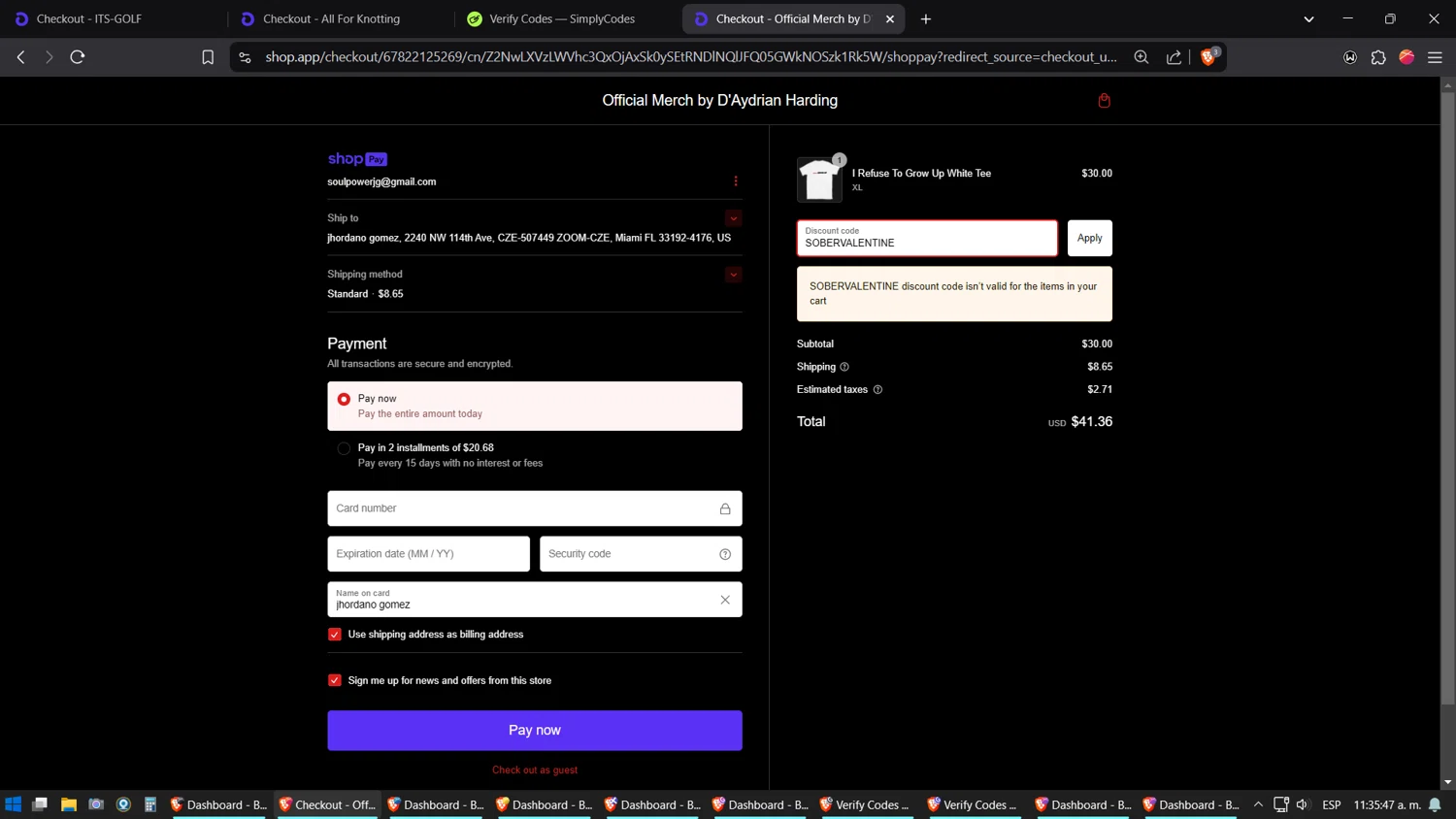Switch to Checkout - ITS-GOLF tab
Image resolution: width=1456 pixels, height=819 pixels.
click(x=113, y=18)
